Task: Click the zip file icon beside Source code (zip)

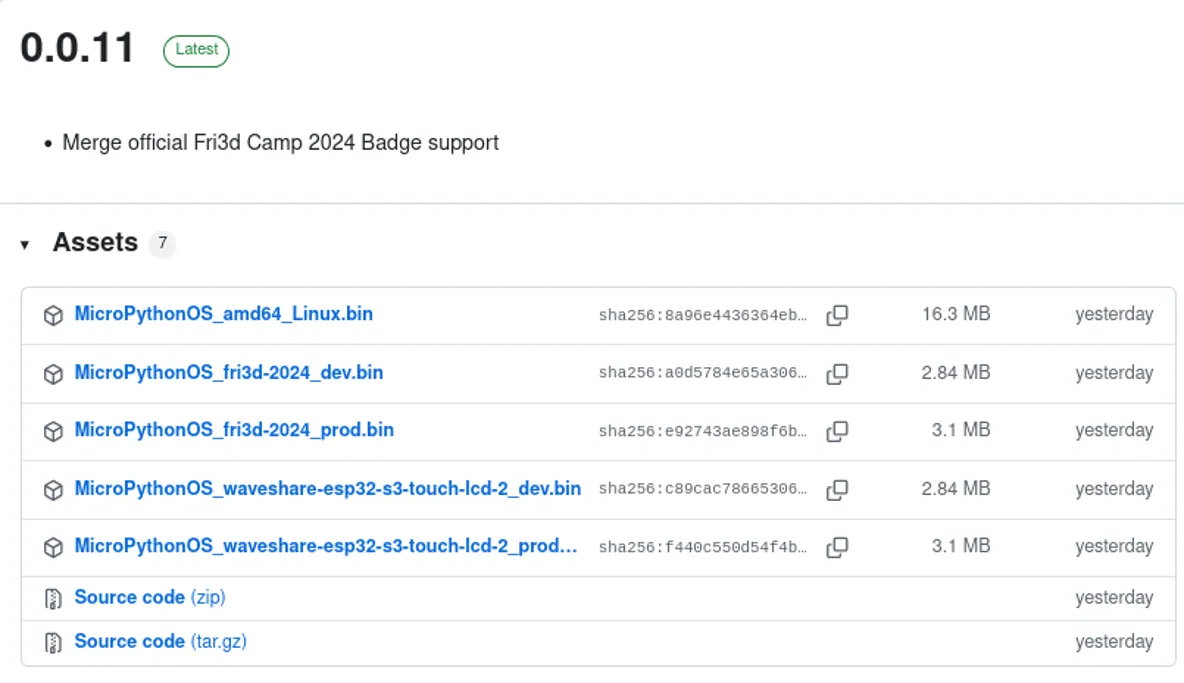Action: 53,599
